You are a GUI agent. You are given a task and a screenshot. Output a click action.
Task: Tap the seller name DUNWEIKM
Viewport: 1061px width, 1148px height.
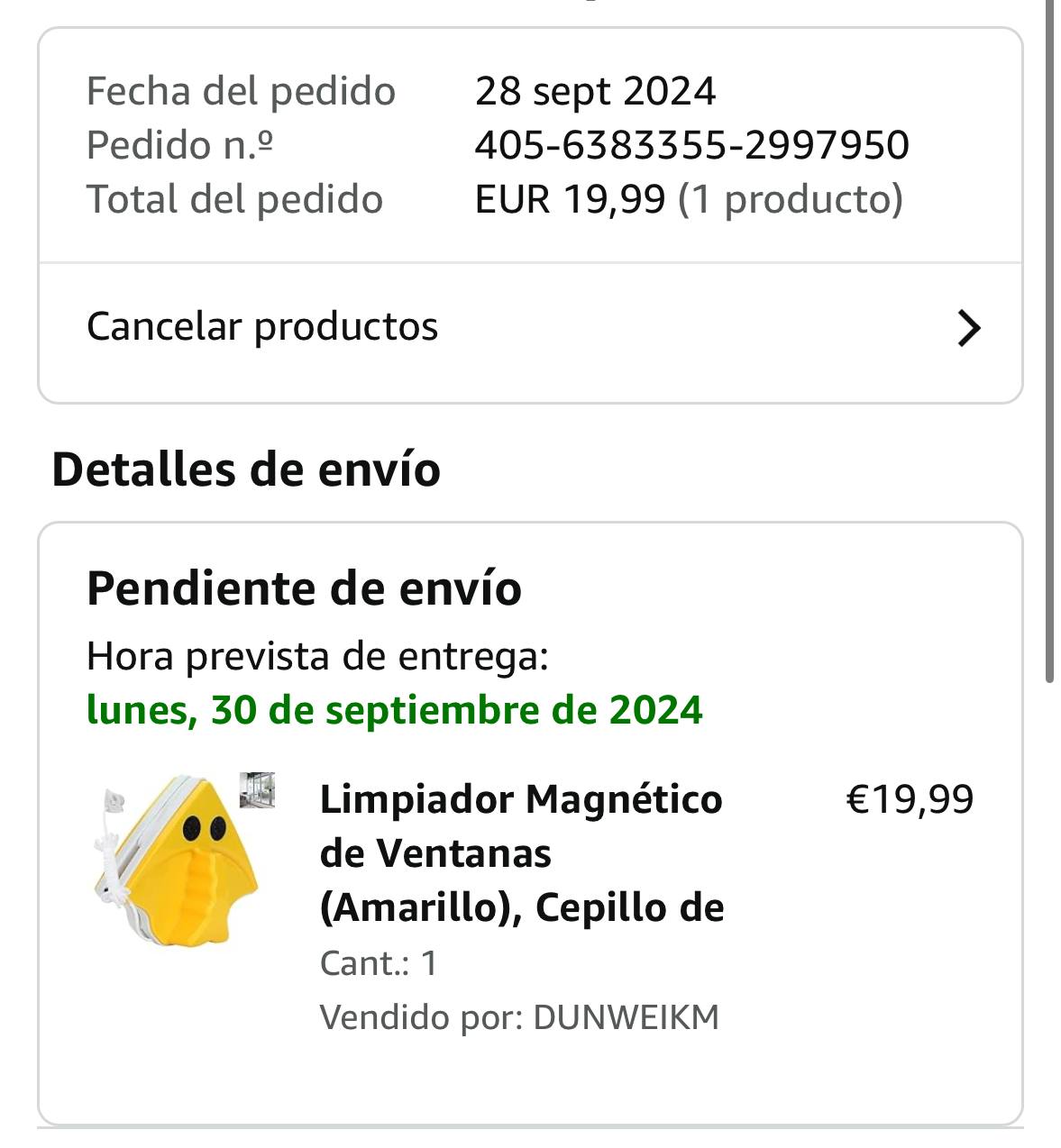[627, 1017]
